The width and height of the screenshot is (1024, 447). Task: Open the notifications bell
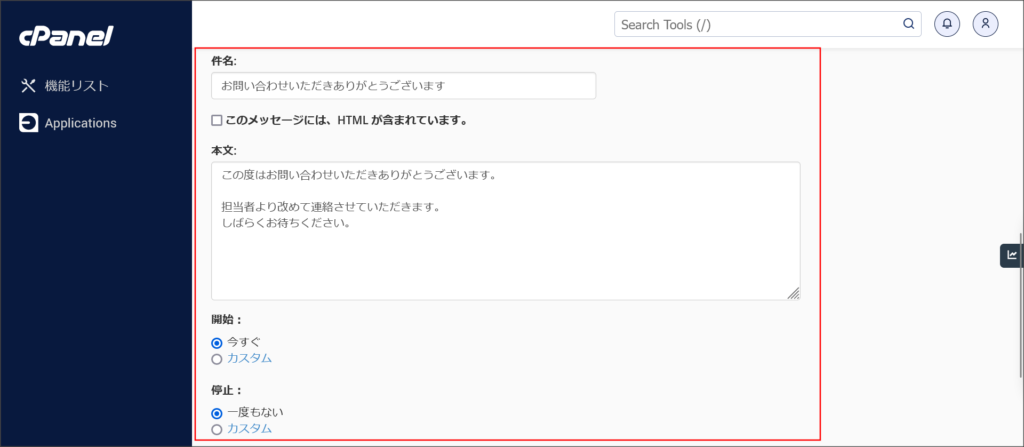[946, 24]
